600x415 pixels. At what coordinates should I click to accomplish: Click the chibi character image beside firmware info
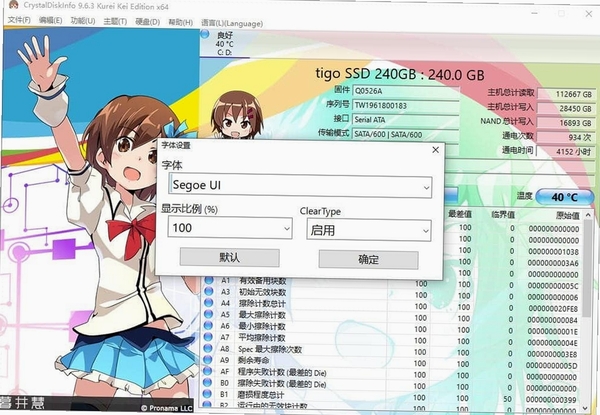(236, 116)
